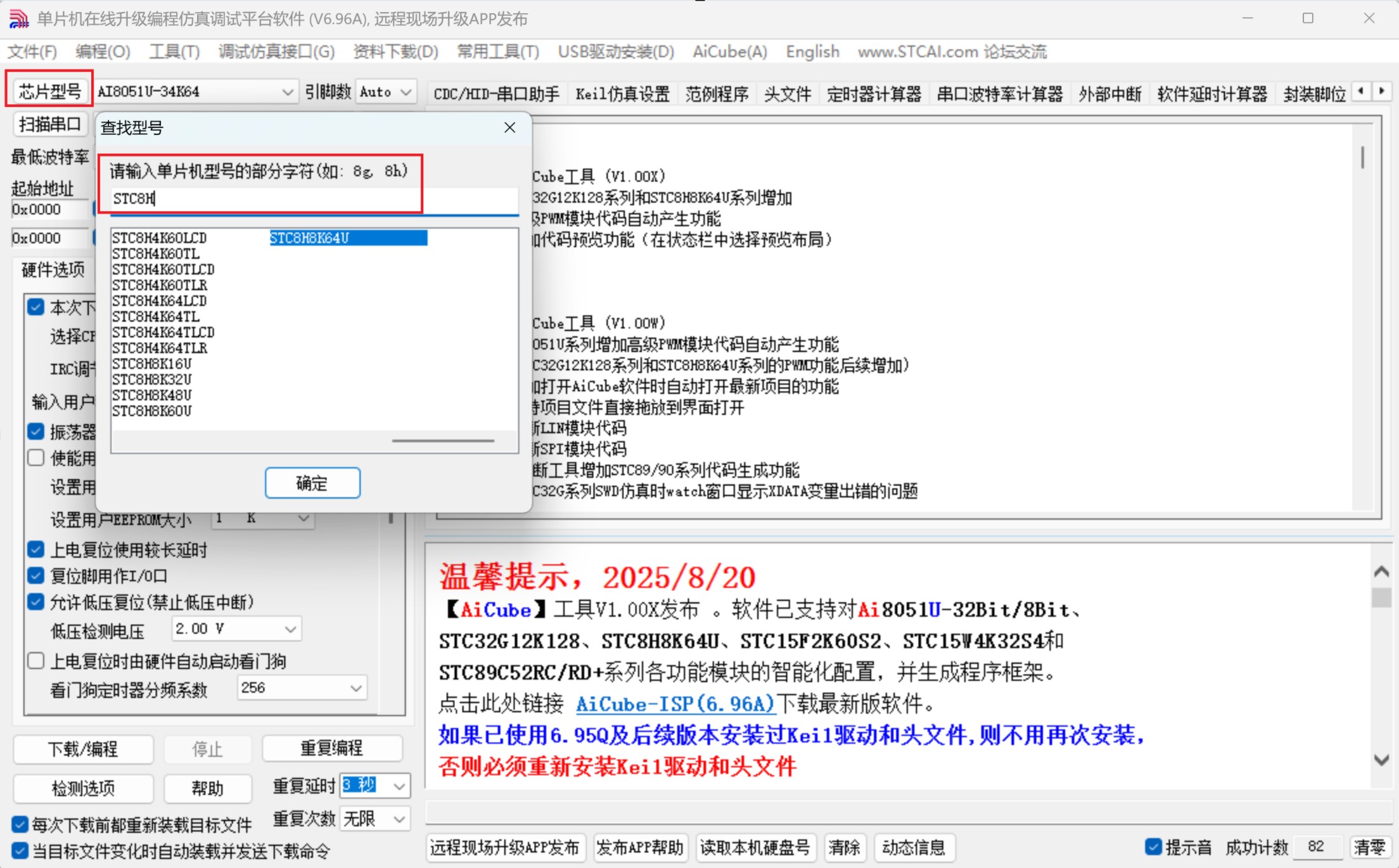The width and height of the screenshot is (1399, 868).
Task: Toggle the 本次下载 checkbox in hardware options
Action: tap(36, 307)
